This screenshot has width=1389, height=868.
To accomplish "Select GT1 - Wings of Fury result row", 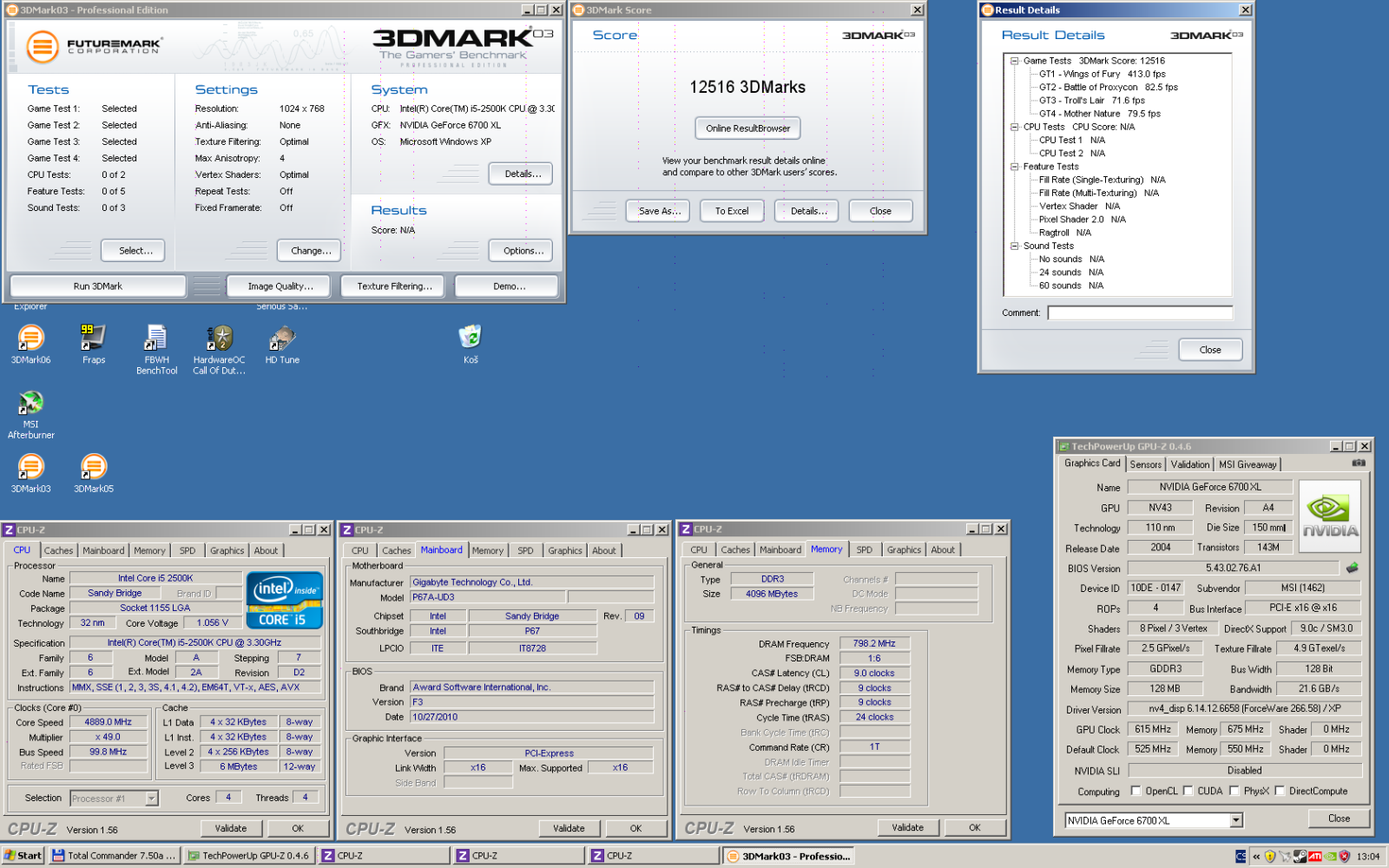I will click(1102, 74).
